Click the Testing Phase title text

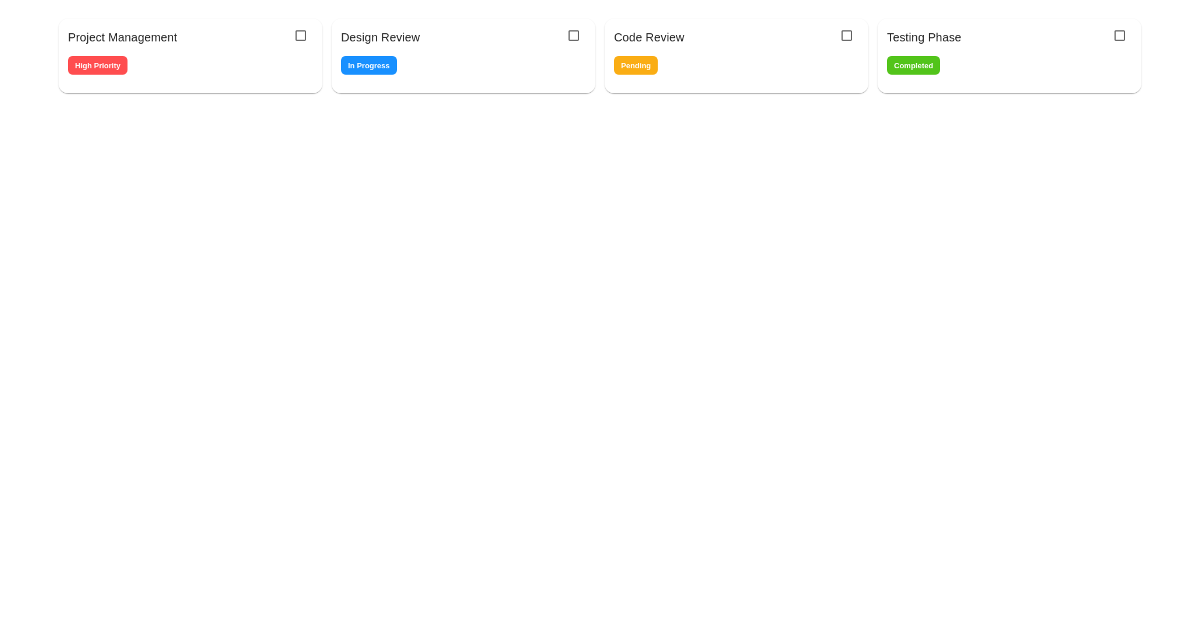click(x=923, y=38)
